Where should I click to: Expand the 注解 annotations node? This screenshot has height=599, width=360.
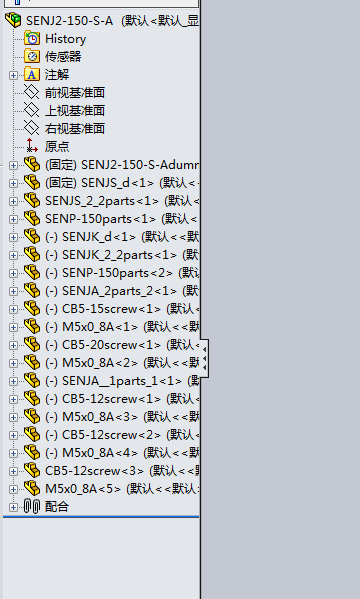click(x=13, y=75)
